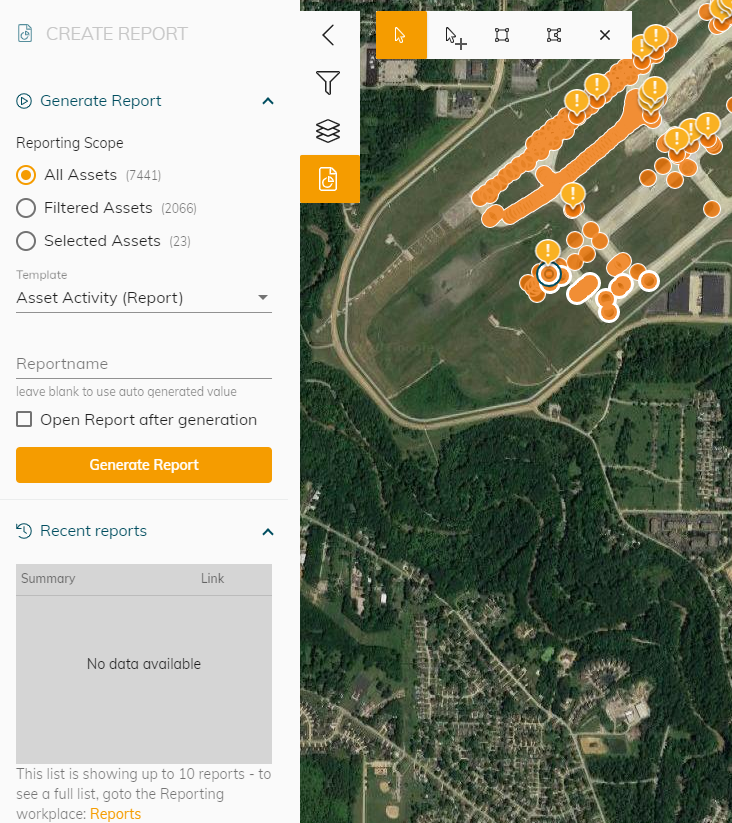Click the back arrow to collapse panel

pyautogui.click(x=328, y=36)
